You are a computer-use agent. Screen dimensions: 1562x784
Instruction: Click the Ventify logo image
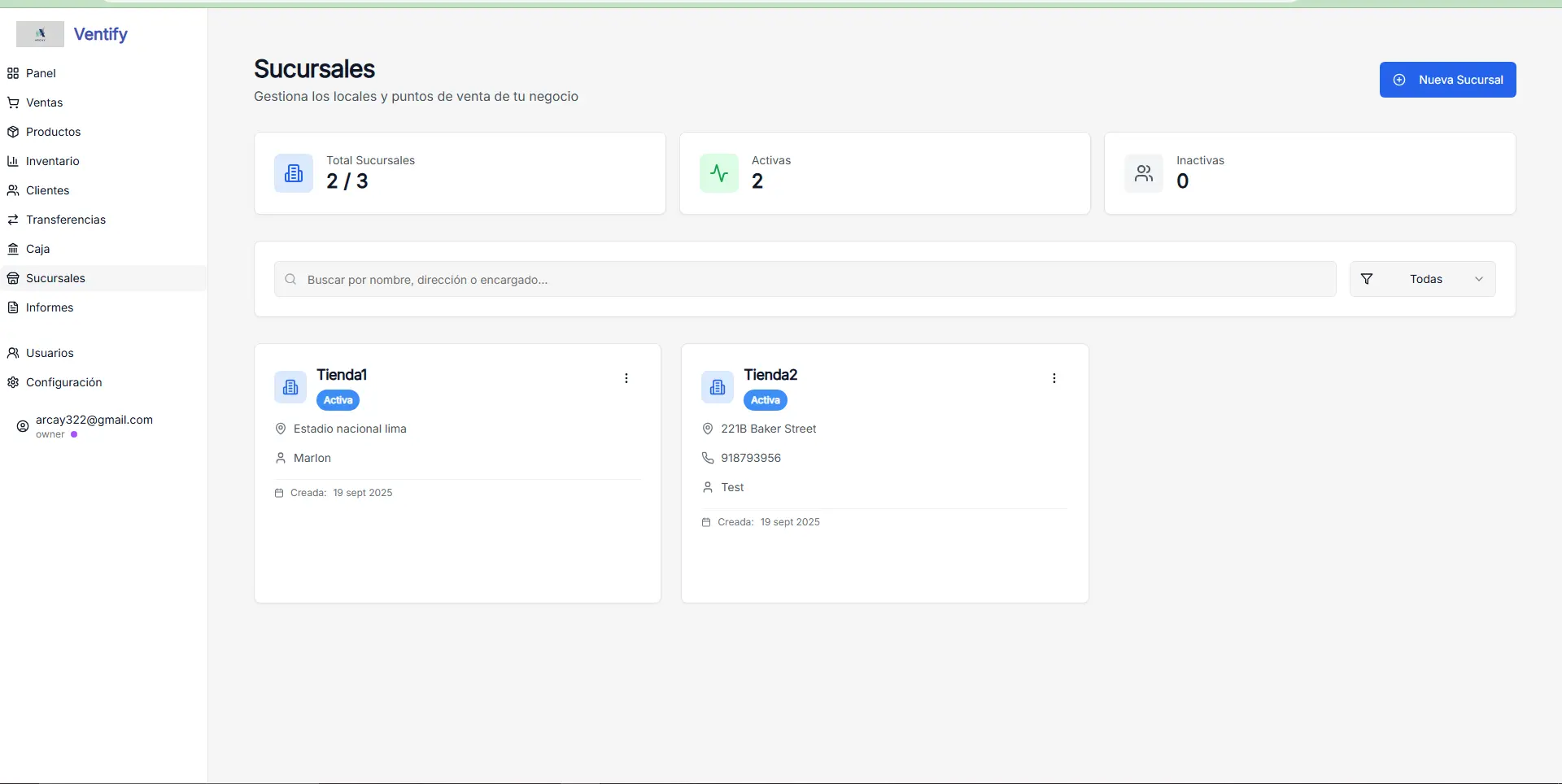(x=40, y=34)
